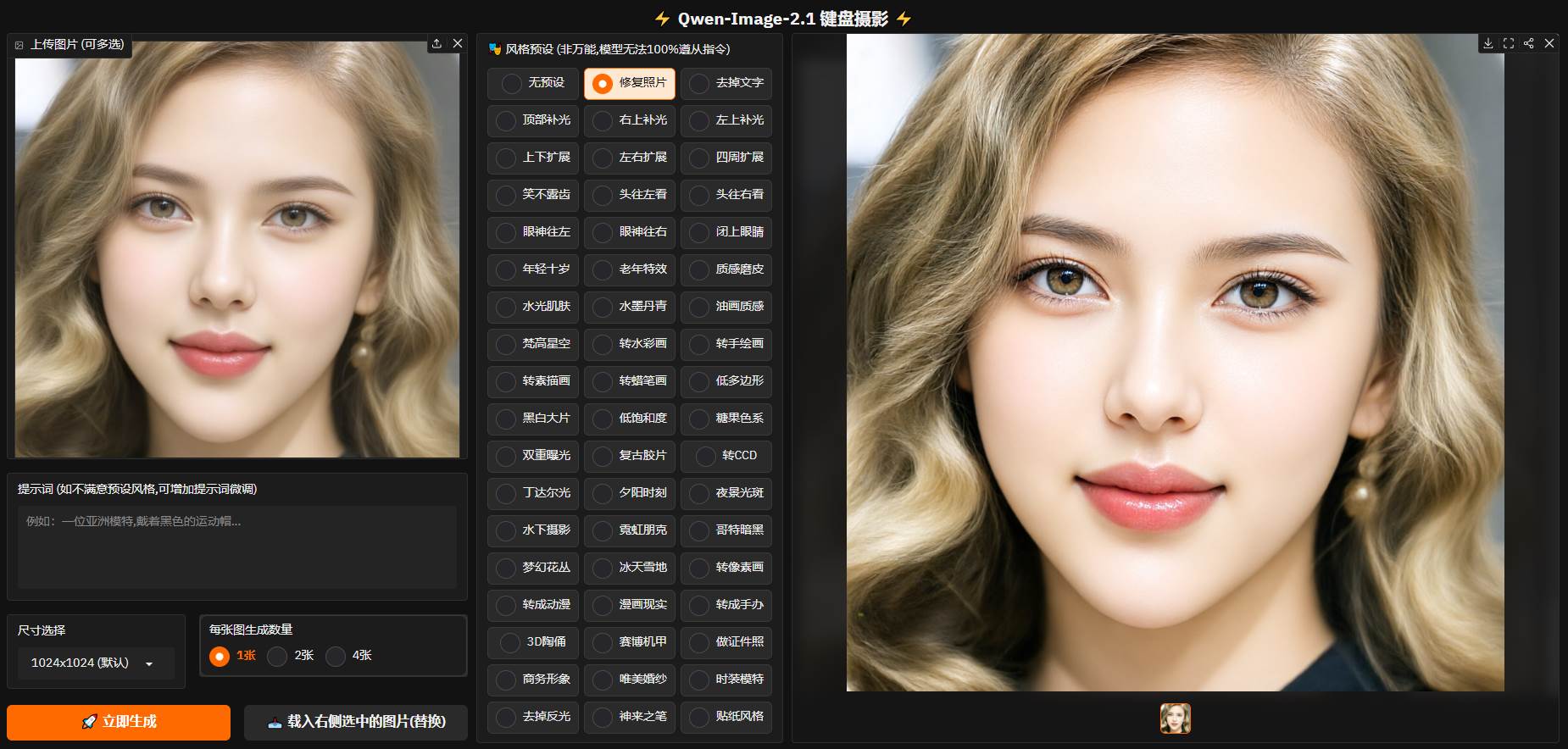
Task: Select the 眼神往左 preset
Action: pyautogui.click(x=533, y=232)
